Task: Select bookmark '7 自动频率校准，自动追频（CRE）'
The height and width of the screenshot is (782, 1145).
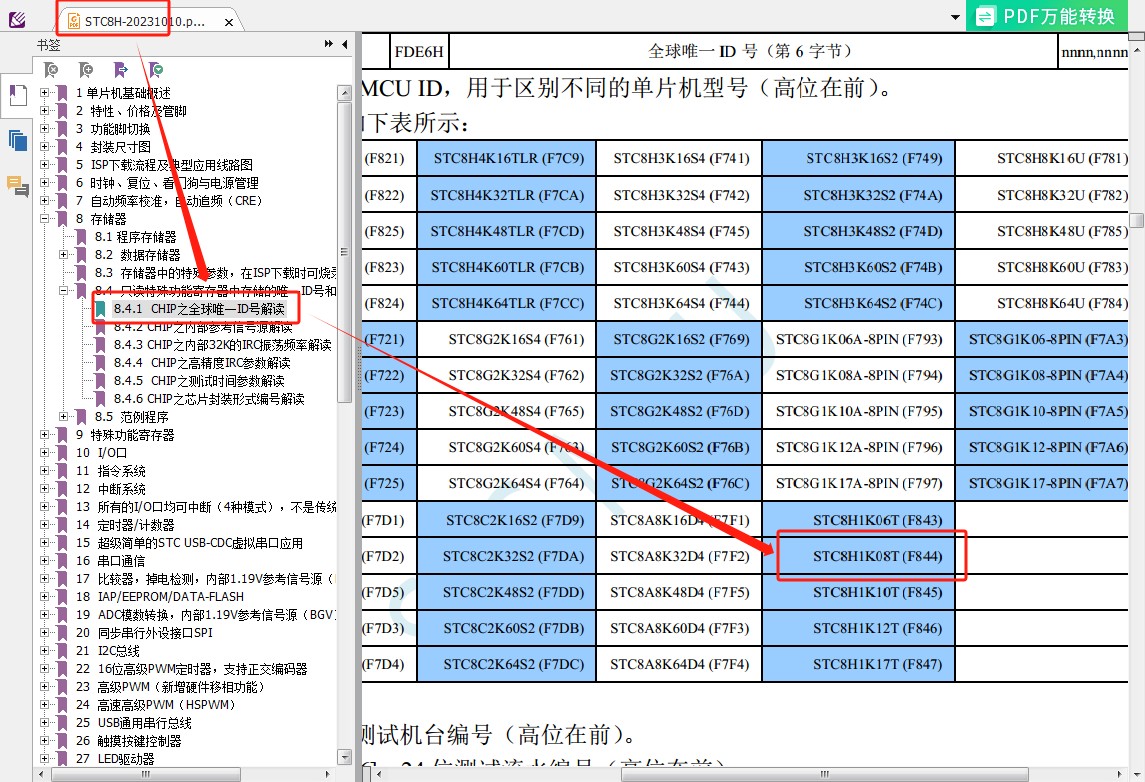Action: [x=169, y=201]
